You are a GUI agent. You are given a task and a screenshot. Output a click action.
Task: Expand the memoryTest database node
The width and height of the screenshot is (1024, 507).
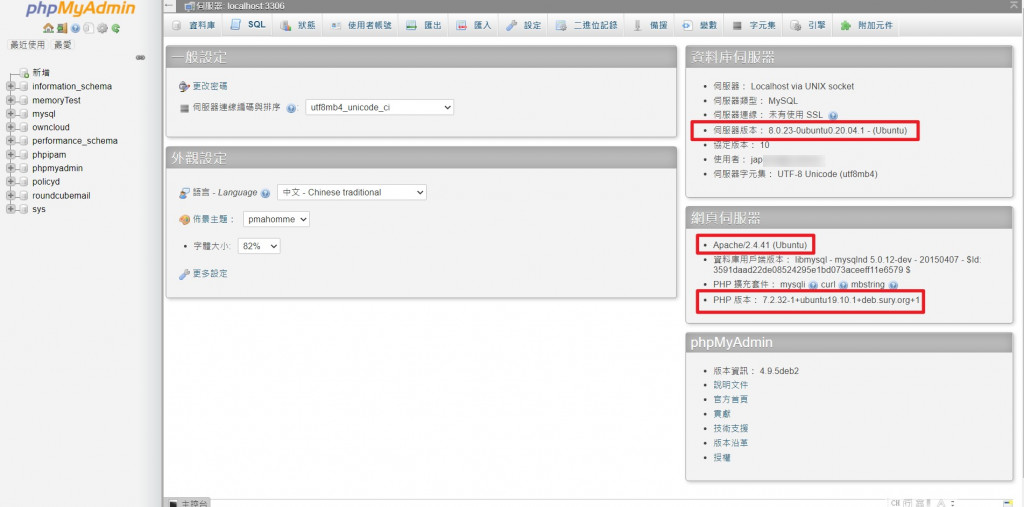(x=10, y=100)
